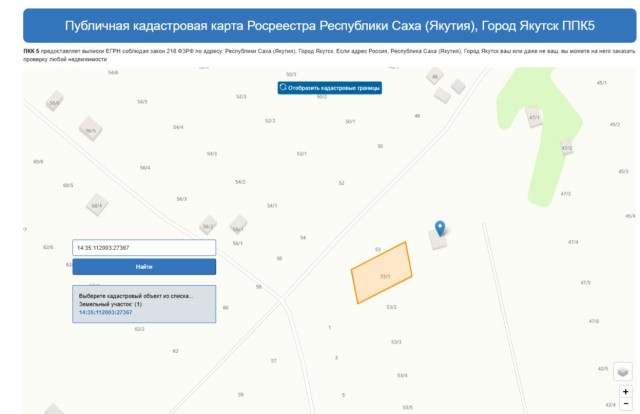Viewport: 640px width, 414px height.
Task: Click map label 56/3
Action: 182,199
